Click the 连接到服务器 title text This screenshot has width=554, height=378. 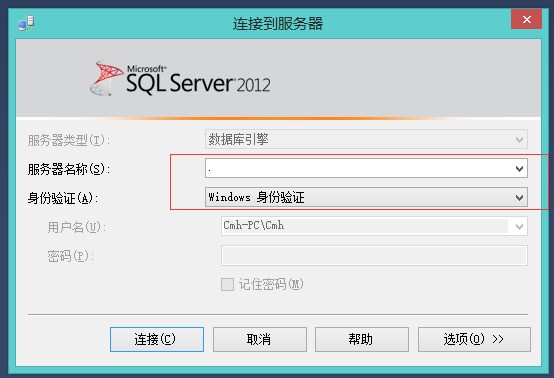[278, 24]
